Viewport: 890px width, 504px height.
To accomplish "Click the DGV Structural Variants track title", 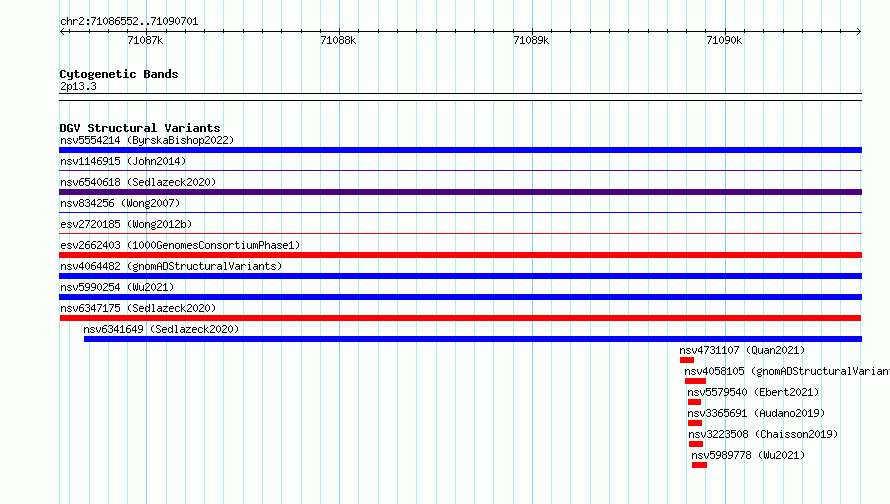I will click(x=140, y=128).
